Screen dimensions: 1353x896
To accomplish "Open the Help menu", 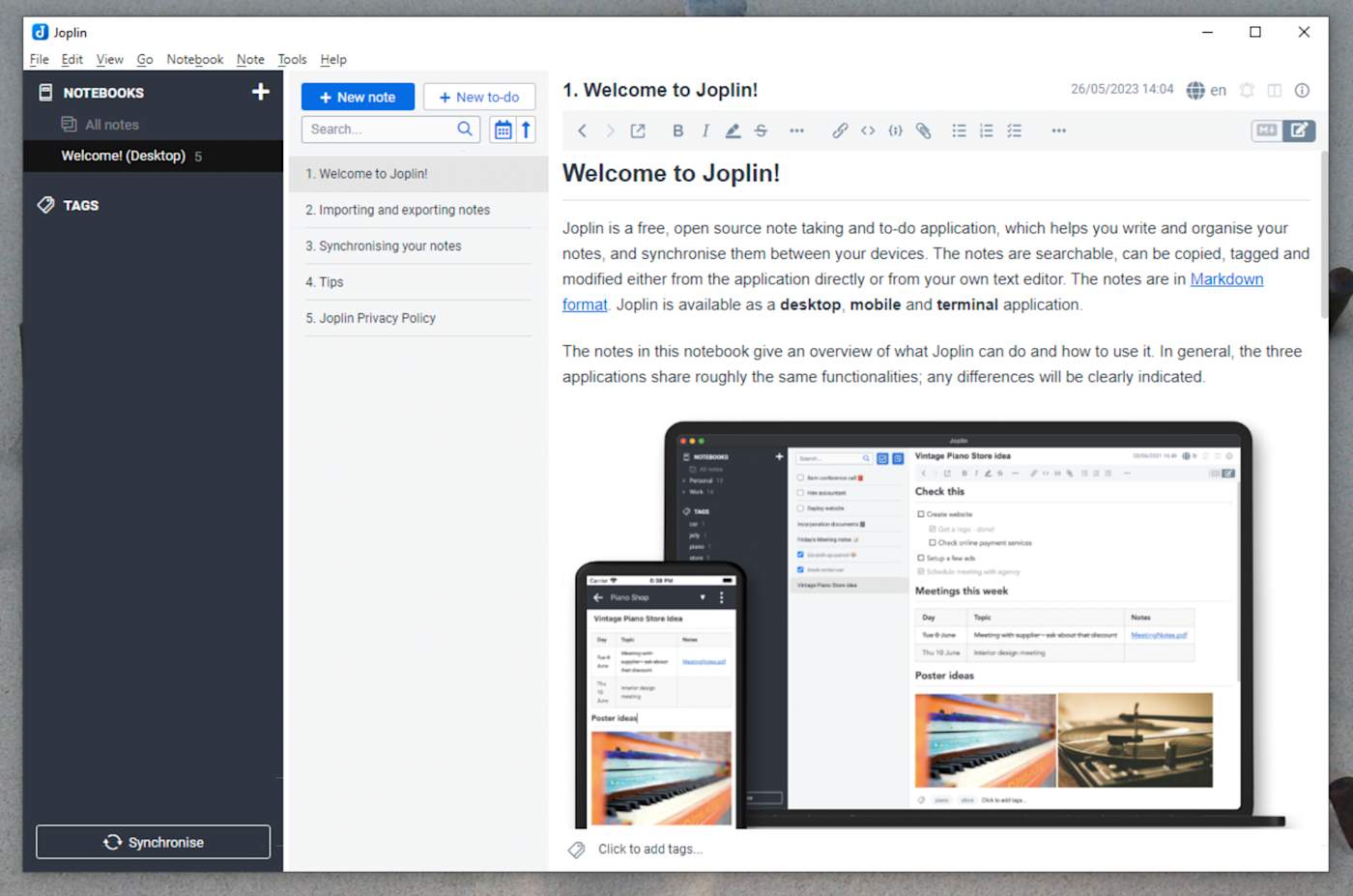I will (333, 59).
